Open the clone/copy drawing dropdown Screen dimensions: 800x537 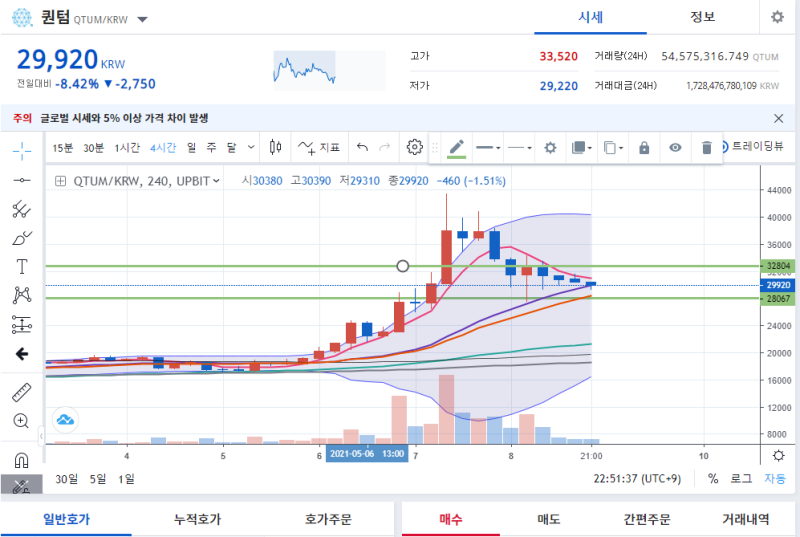(613, 148)
